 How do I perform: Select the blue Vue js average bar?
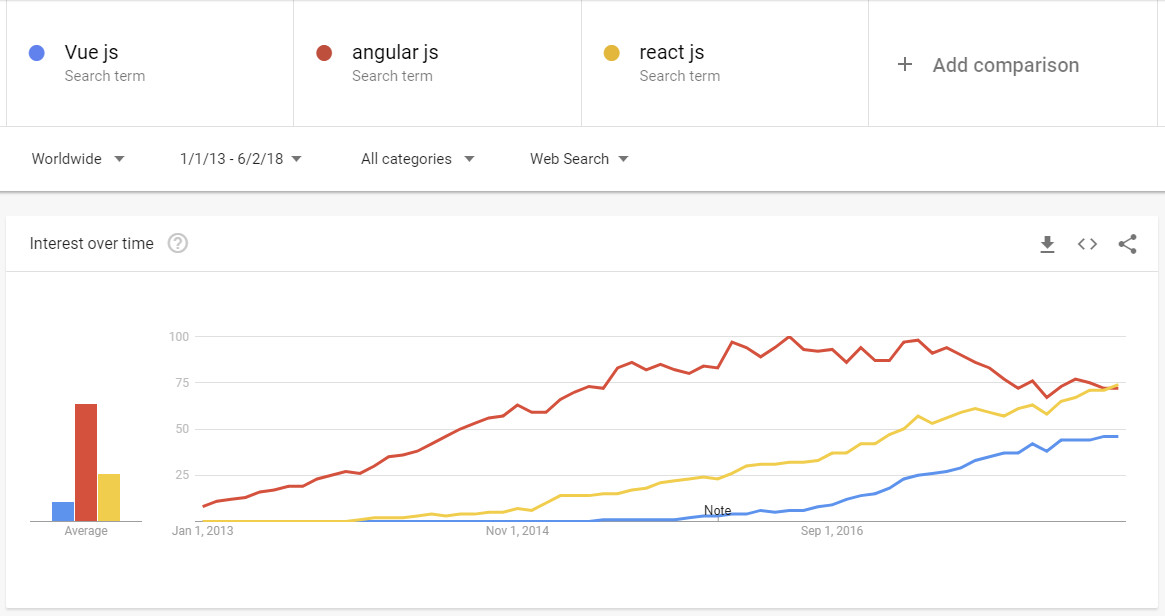(x=63, y=511)
